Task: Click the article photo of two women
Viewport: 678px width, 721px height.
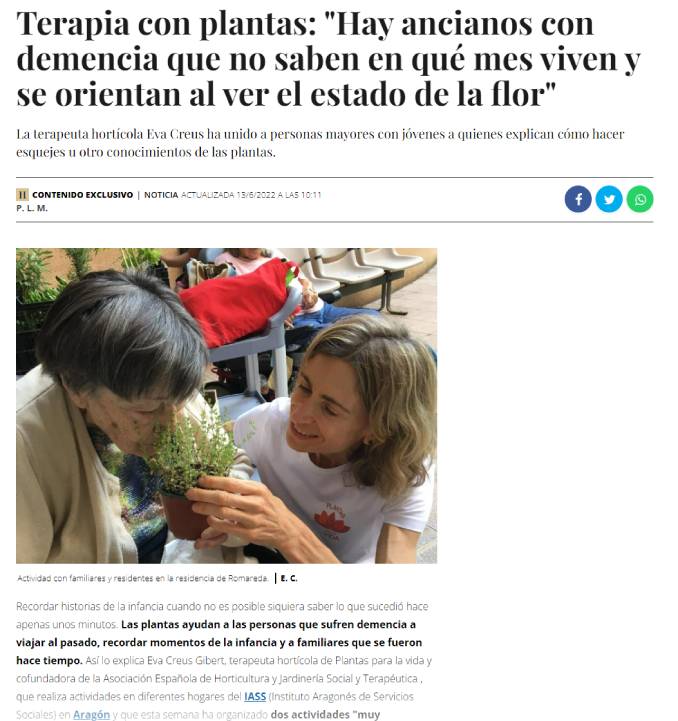Action: point(226,406)
